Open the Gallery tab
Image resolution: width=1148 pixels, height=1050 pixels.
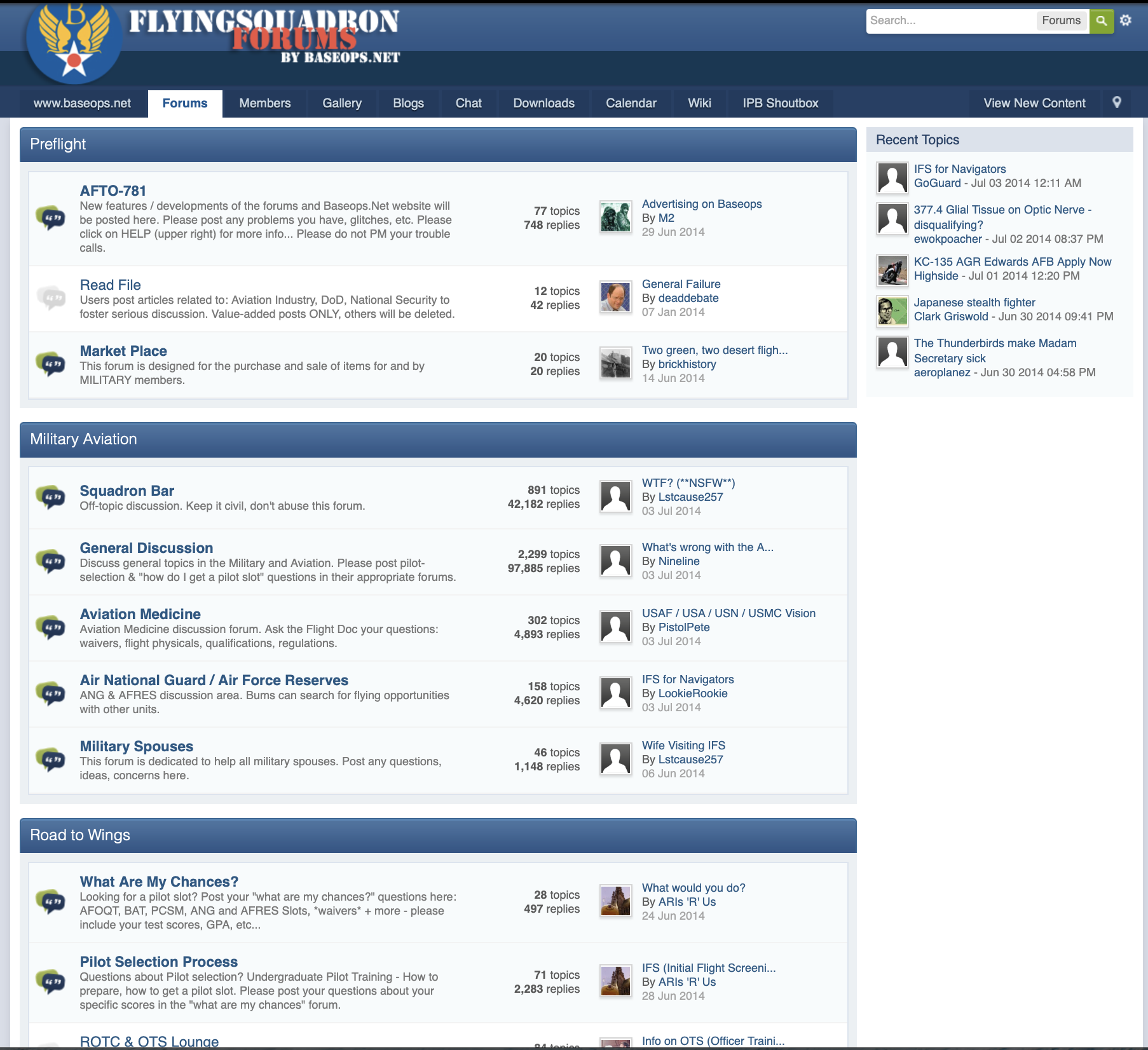pos(341,103)
